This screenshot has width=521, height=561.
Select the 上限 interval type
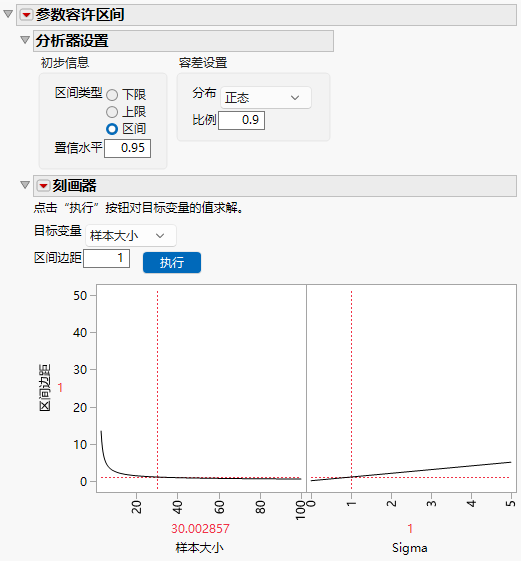(112, 112)
